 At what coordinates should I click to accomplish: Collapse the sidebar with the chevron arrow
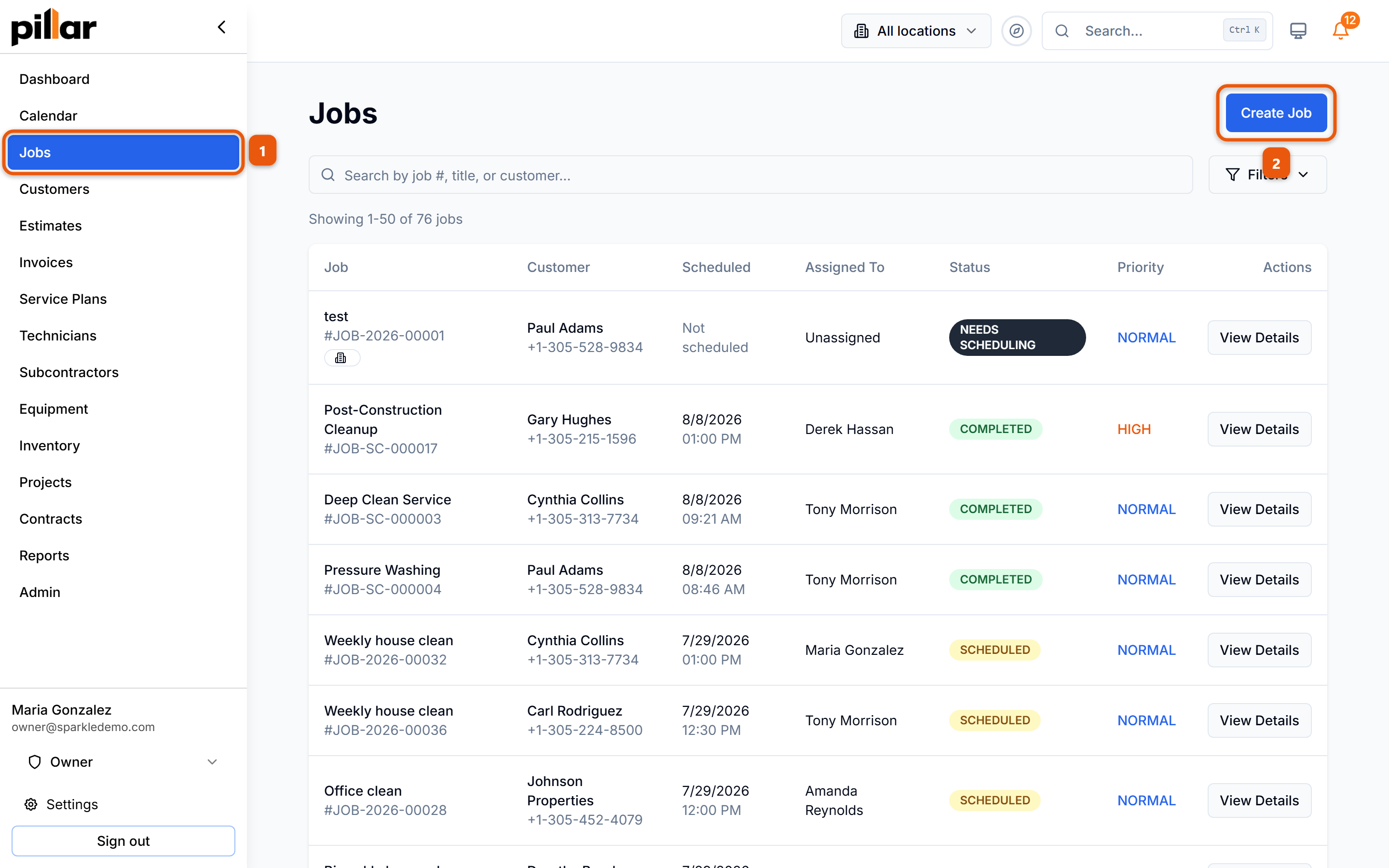(221, 27)
